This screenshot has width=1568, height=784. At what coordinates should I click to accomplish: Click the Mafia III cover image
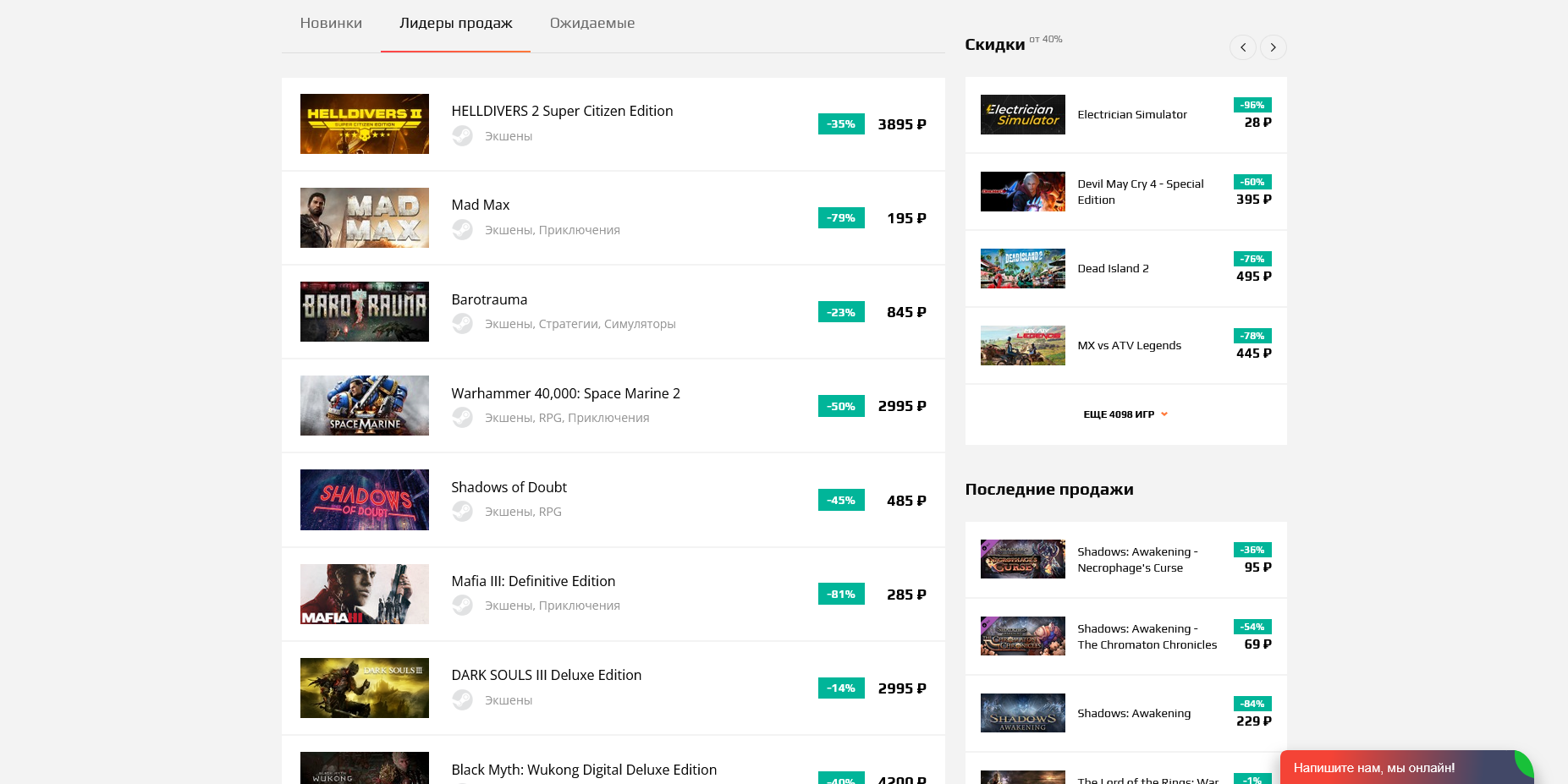(365, 594)
